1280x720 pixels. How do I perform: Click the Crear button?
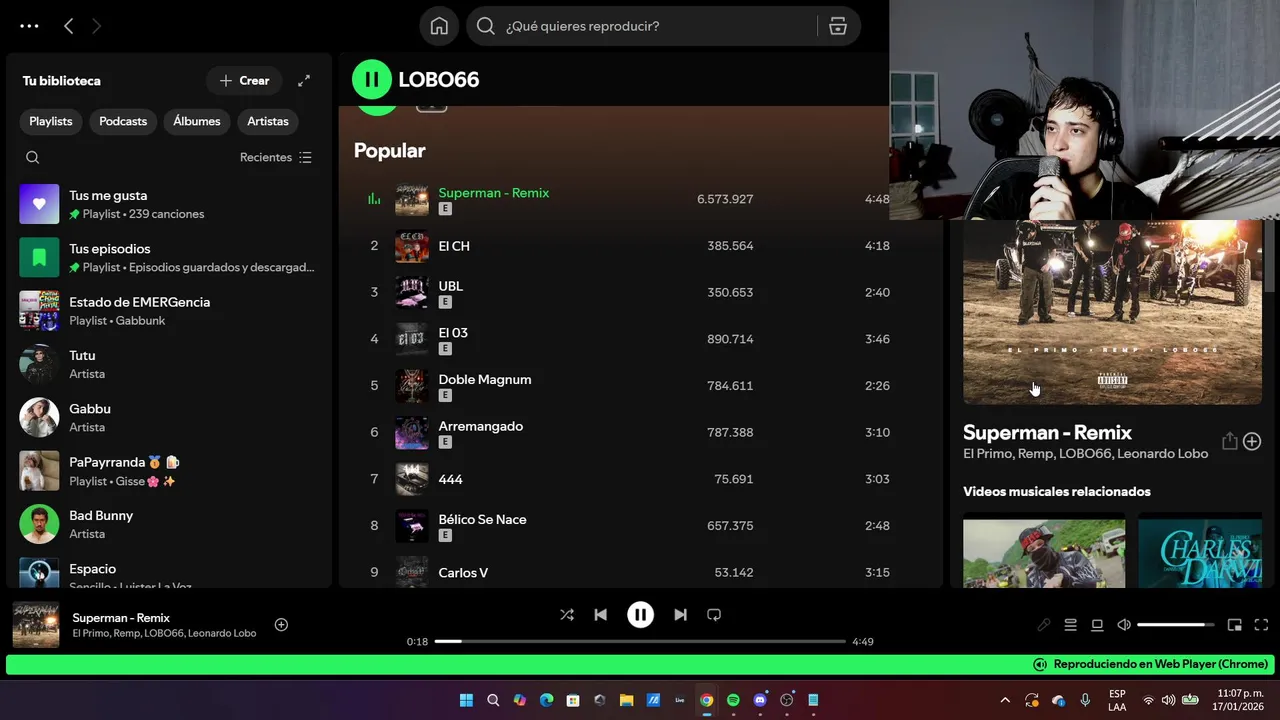point(244,81)
